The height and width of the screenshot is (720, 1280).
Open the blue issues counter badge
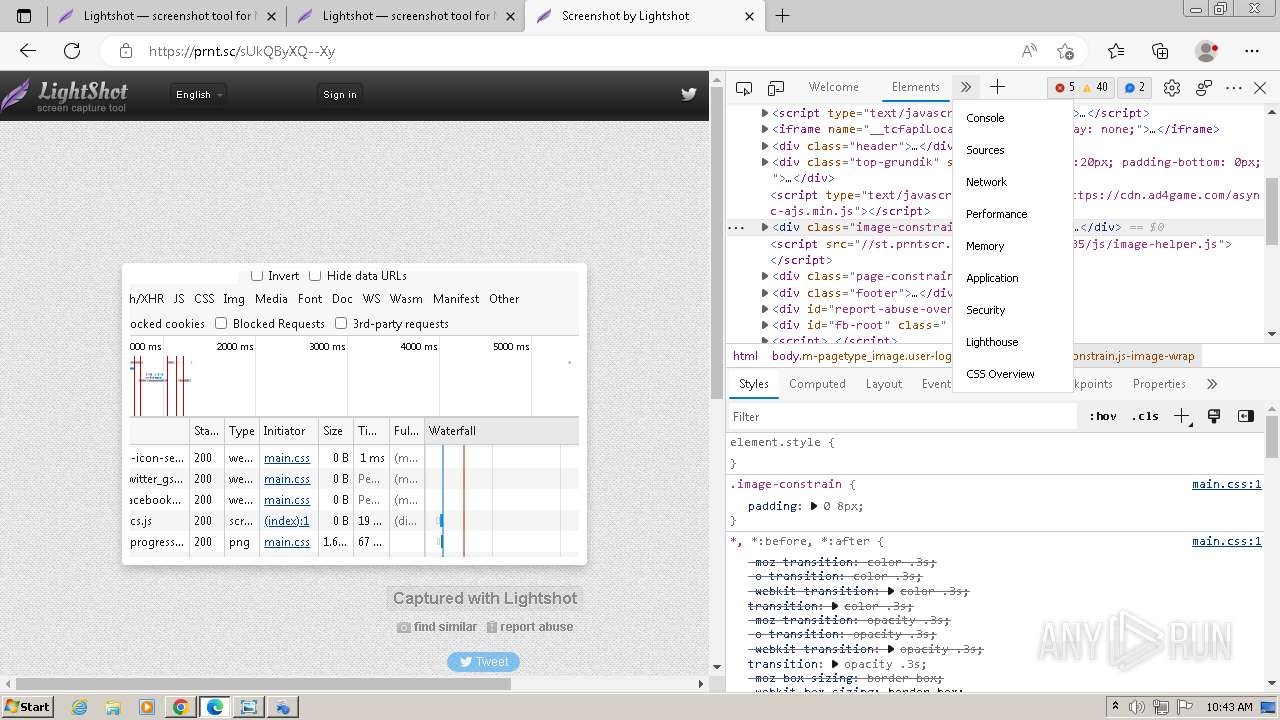[x=1134, y=87]
